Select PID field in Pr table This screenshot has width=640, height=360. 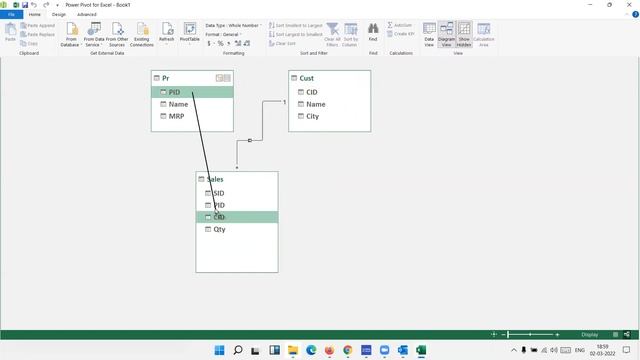pyautogui.click(x=192, y=92)
